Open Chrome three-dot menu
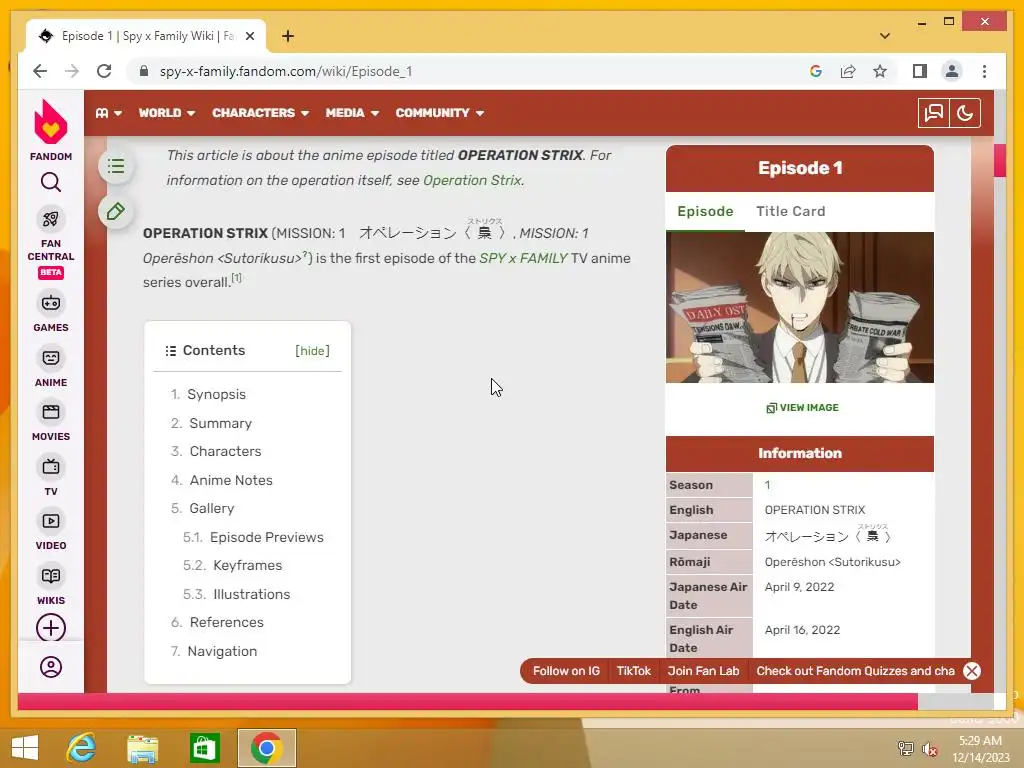Image resolution: width=1024 pixels, height=768 pixels. pyautogui.click(x=984, y=71)
